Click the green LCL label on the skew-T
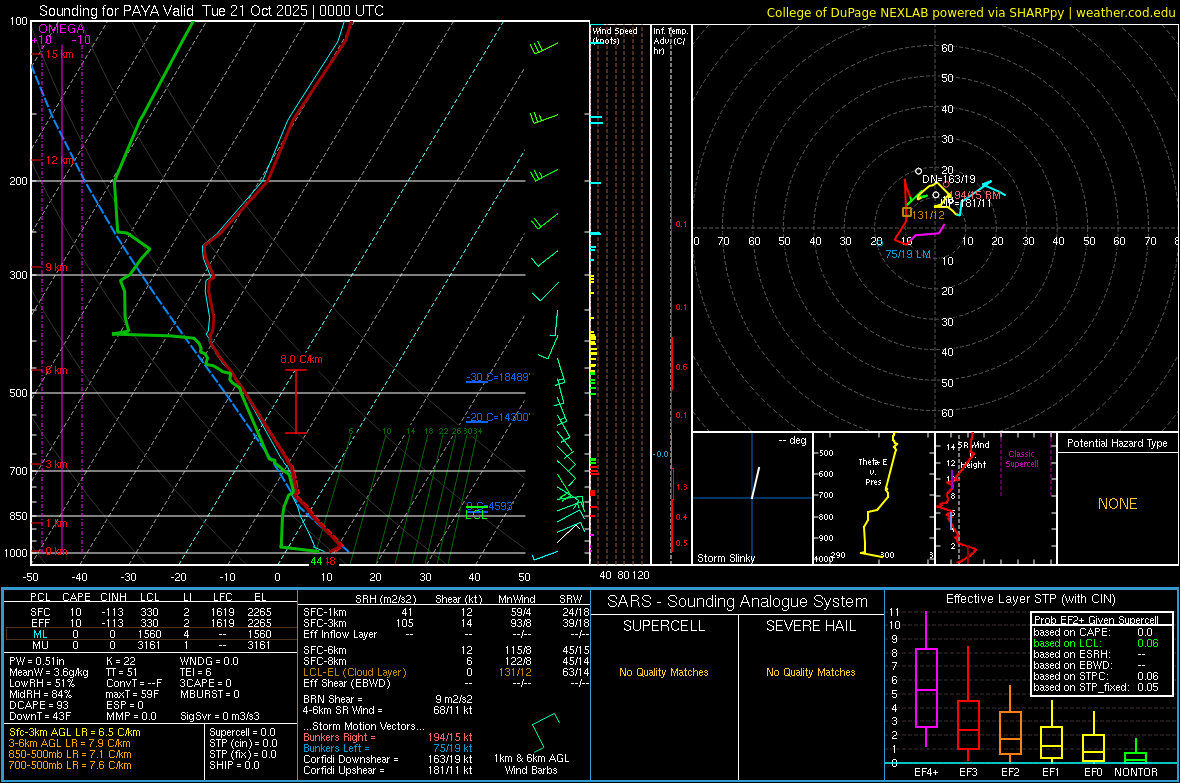 coord(476,515)
